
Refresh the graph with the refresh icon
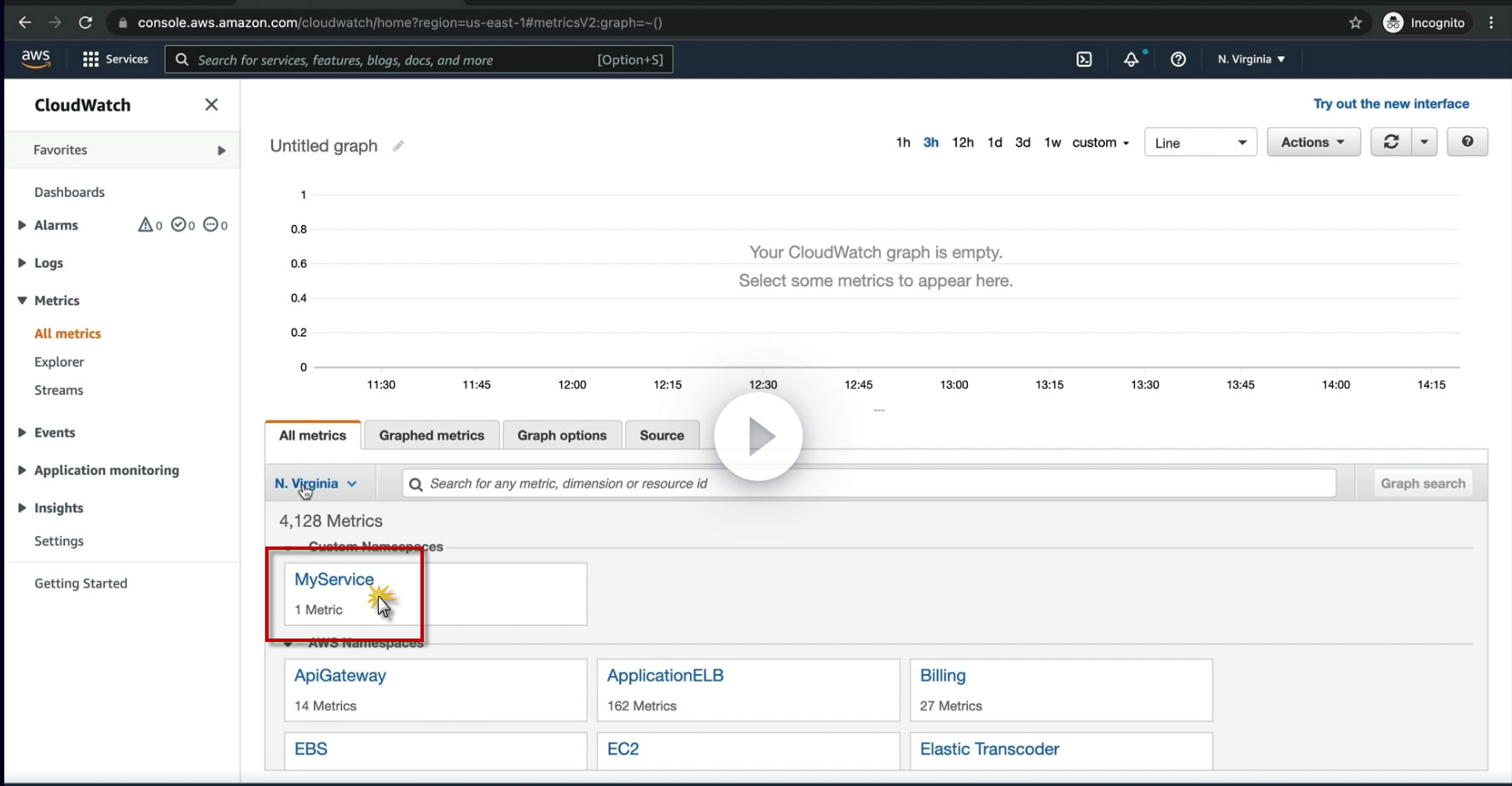pyautogui.click(x=1391, y=142)
